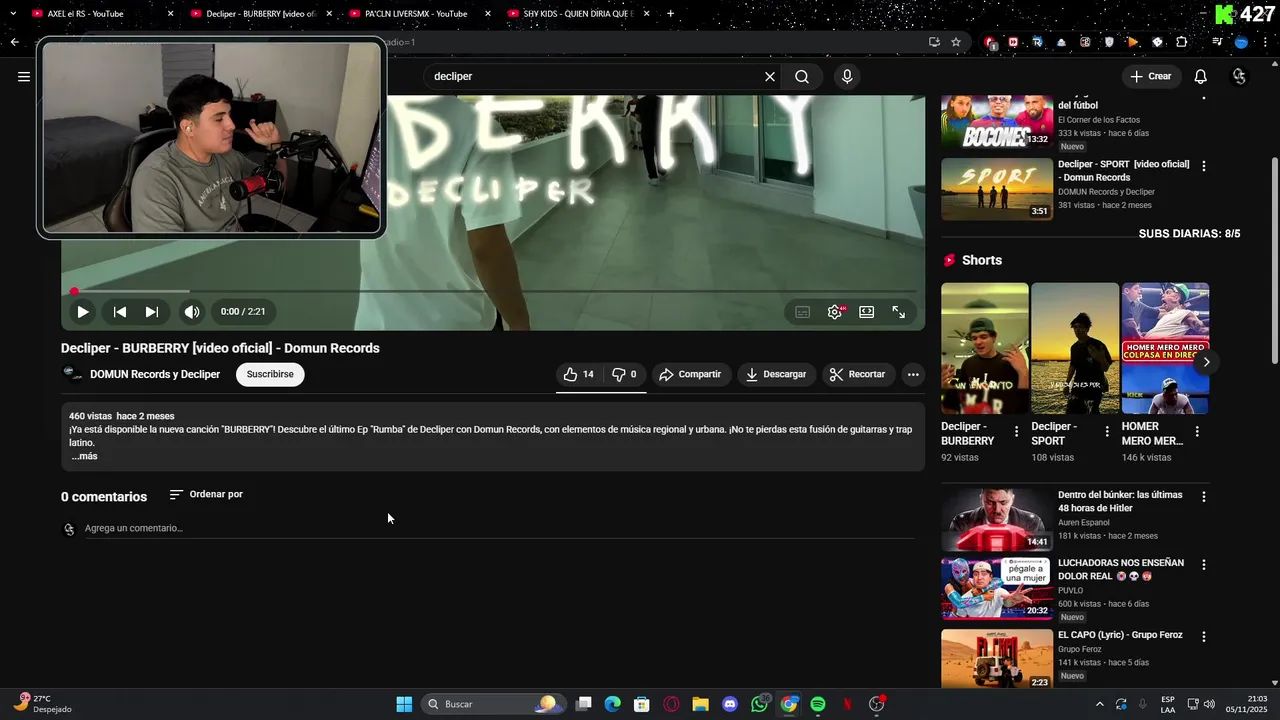Viewport: 1280px width, 720px height.
Task: Like the video with thumbs up
Action: 579,374
